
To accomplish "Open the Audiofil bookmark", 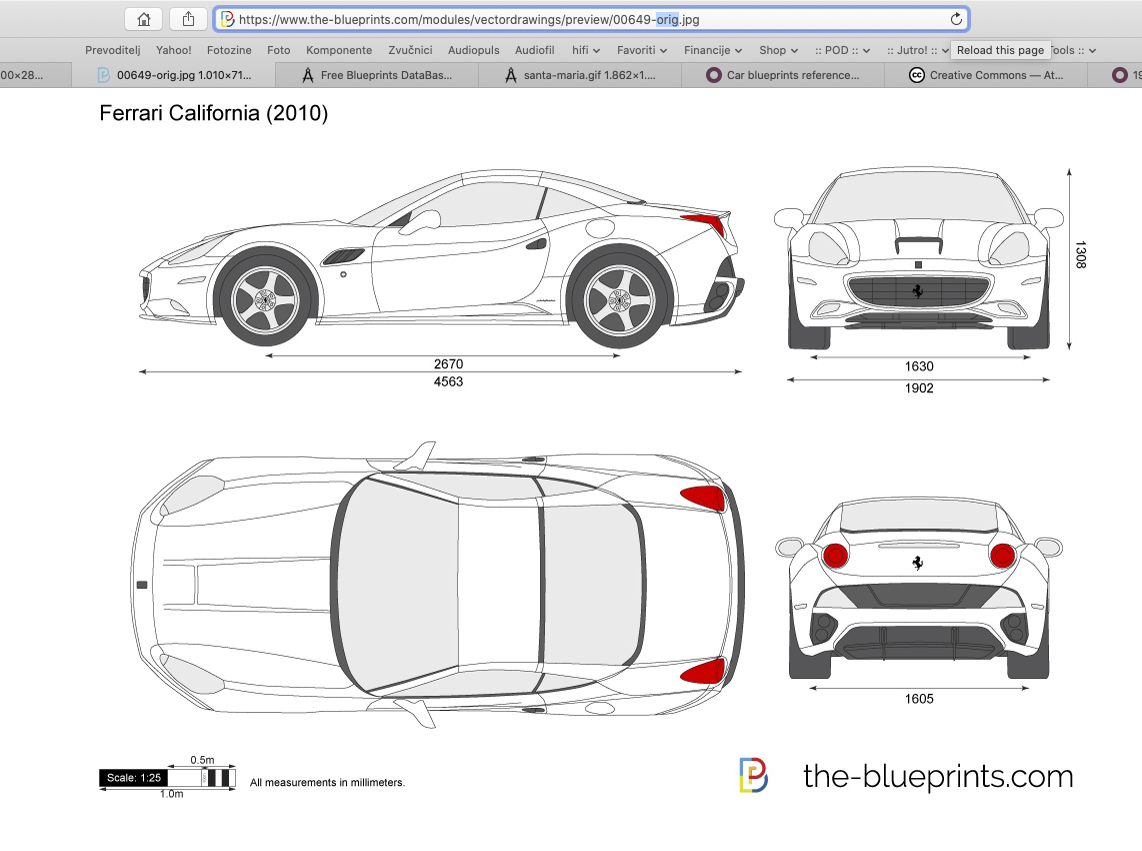I will point(535,50).
